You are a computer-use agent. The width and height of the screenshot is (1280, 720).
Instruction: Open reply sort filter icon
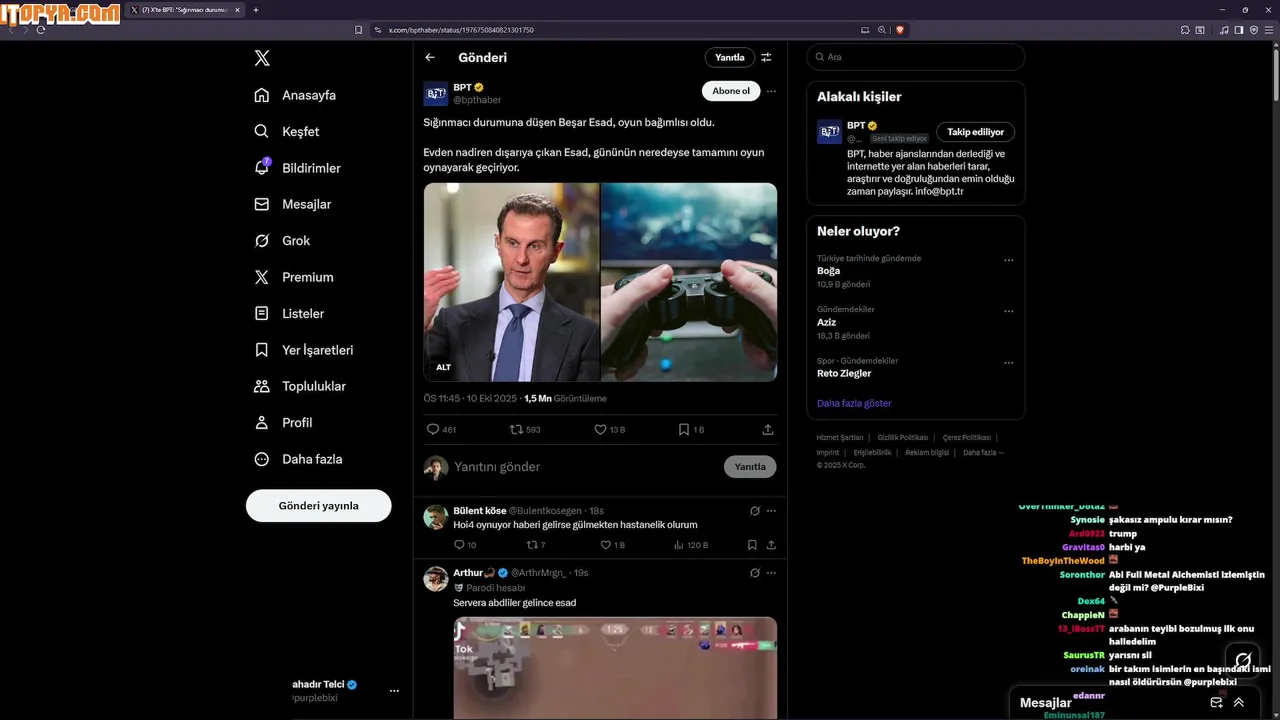pos(767,58)
